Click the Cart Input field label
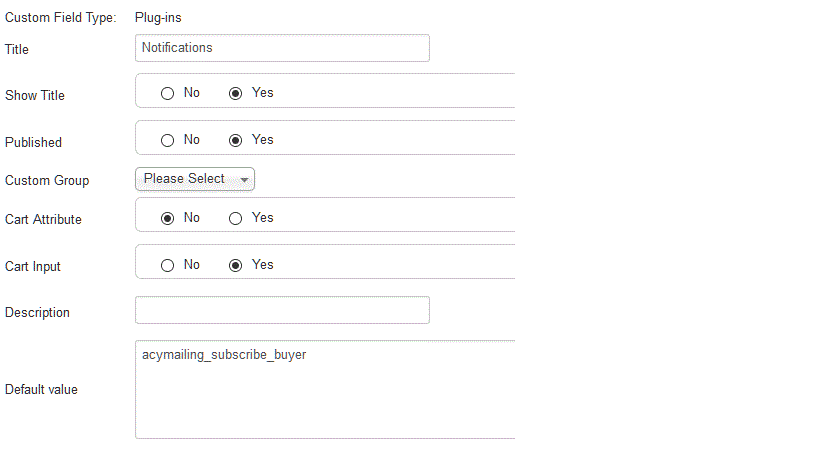Screen dimensions: 816x460 (x=33, y=267)
